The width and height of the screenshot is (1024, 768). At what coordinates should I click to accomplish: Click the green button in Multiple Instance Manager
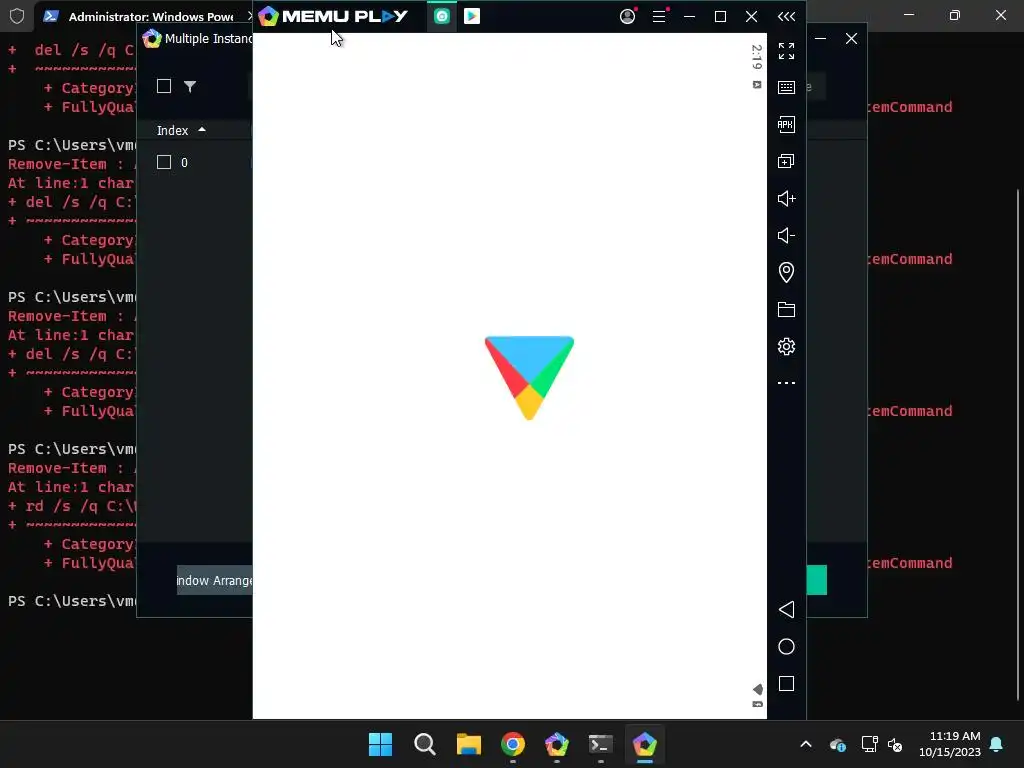(817, 580)
